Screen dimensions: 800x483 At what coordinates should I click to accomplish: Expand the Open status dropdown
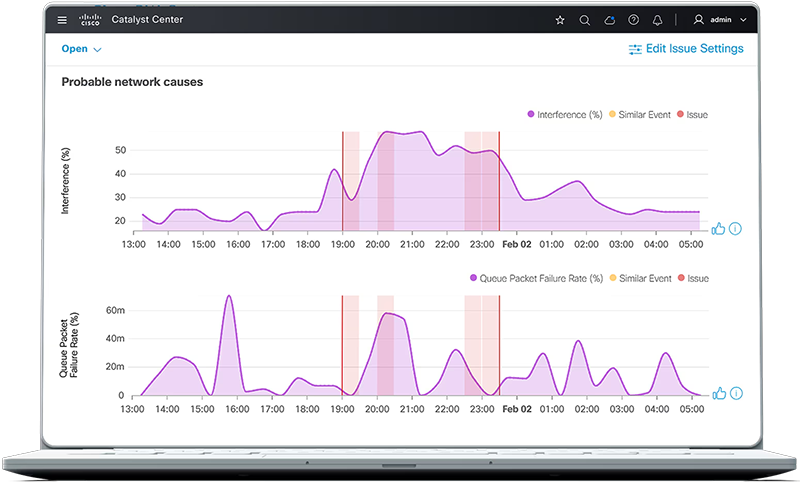pos(82,49)
